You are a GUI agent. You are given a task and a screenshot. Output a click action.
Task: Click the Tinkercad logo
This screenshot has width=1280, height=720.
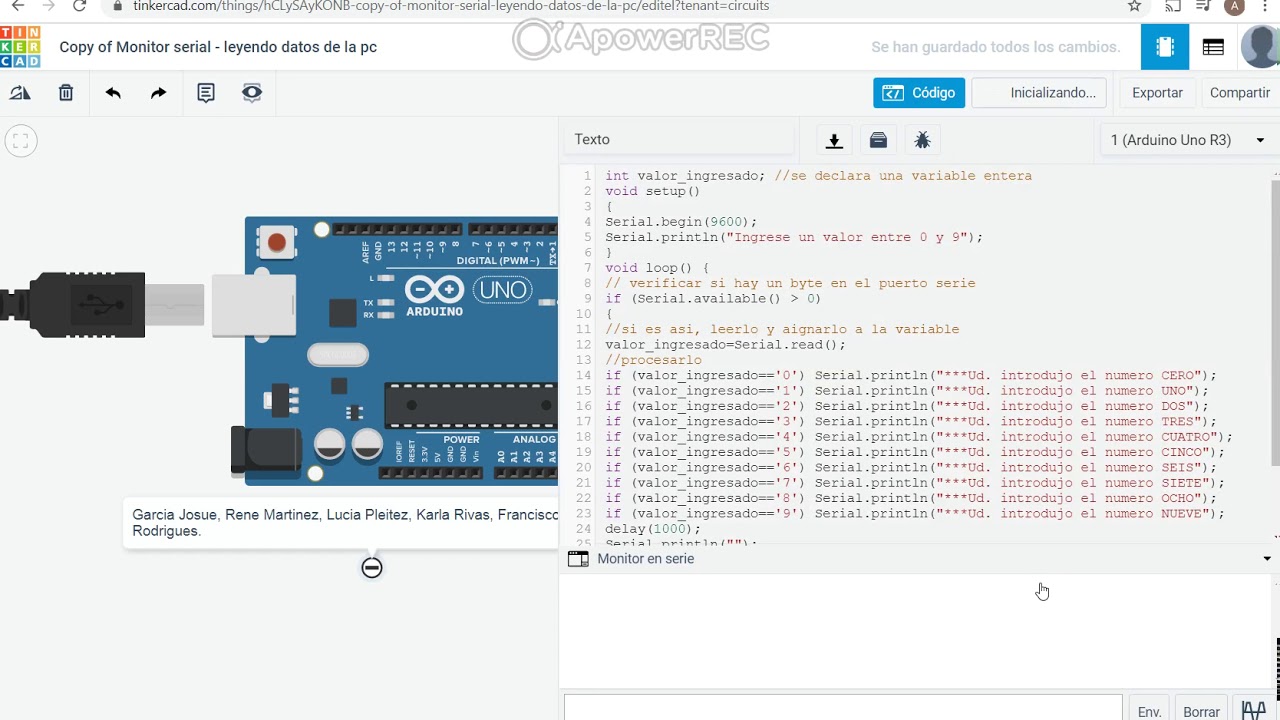click(20, 47)
